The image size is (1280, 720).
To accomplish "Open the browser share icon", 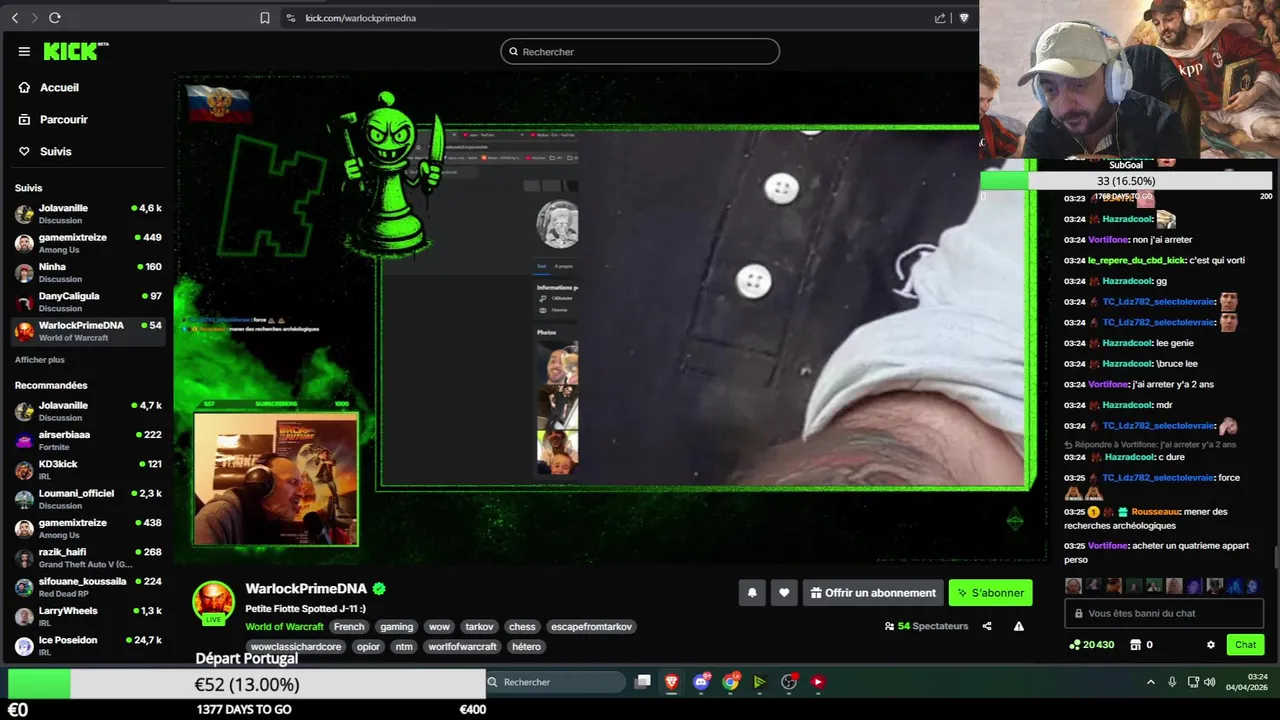I will [x=940, y=18].
